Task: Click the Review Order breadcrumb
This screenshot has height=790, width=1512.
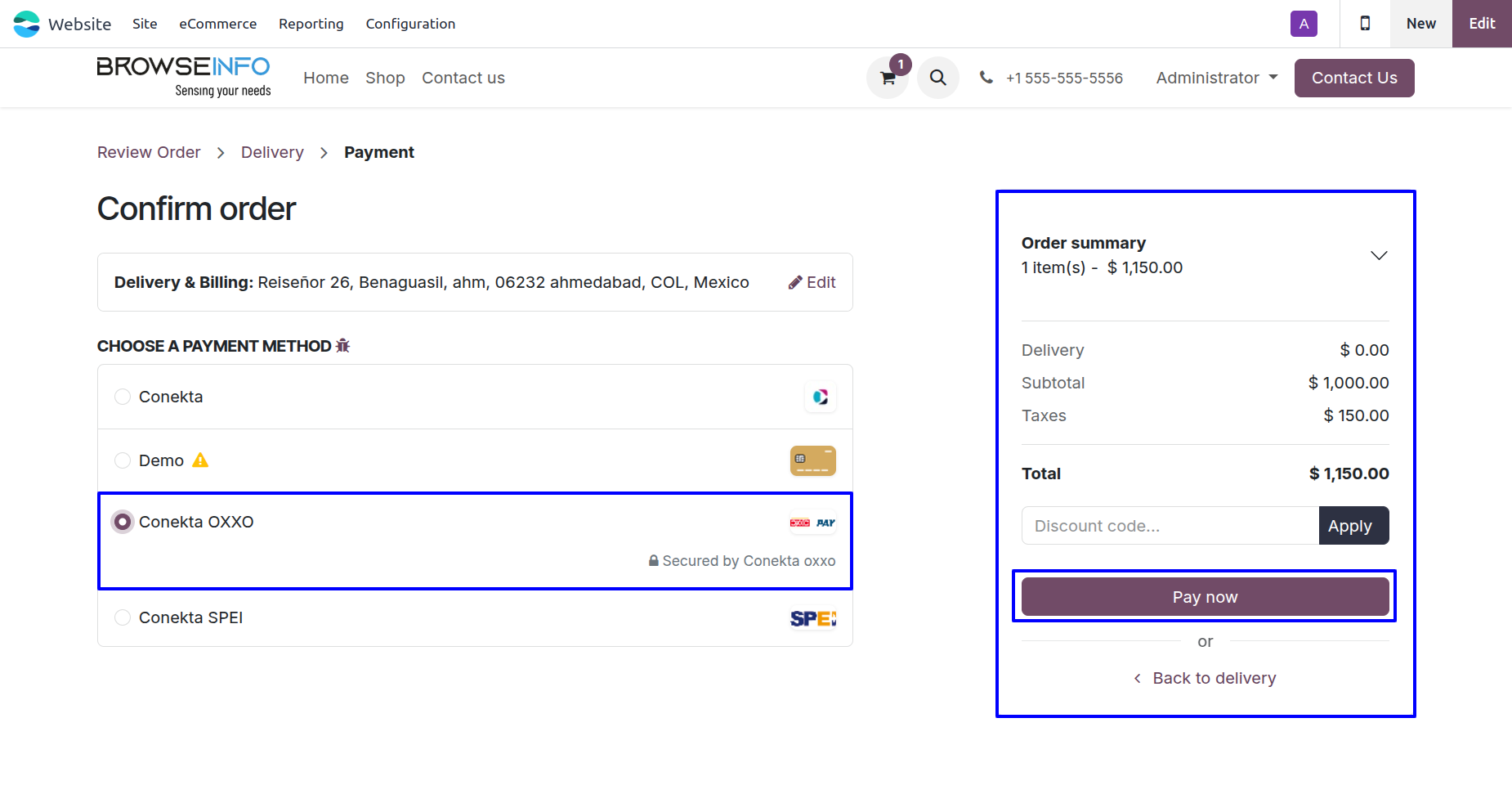Action: 149,152
